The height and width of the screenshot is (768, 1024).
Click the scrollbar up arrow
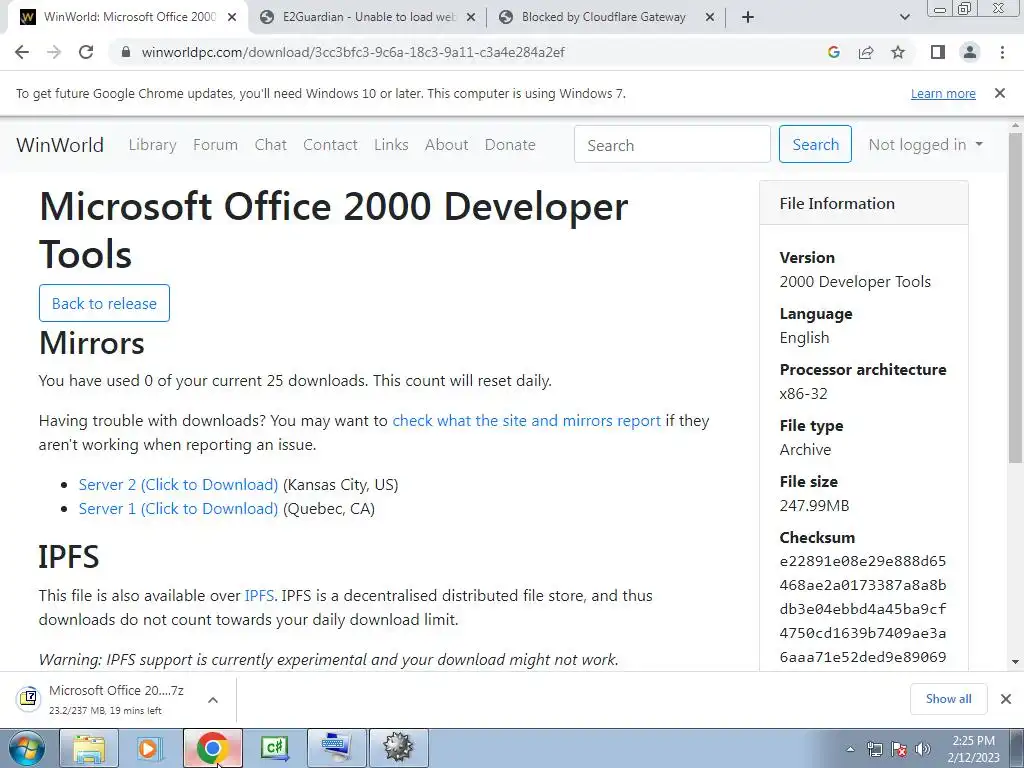(x=1016, y=125)
